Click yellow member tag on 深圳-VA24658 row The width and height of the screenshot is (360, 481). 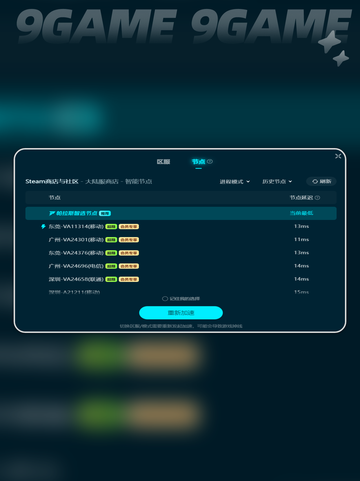pos(129,279)
